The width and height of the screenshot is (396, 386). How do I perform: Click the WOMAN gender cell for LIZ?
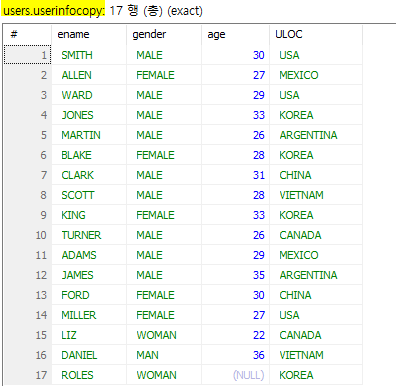pyautogui.click(x=164, y=335)
